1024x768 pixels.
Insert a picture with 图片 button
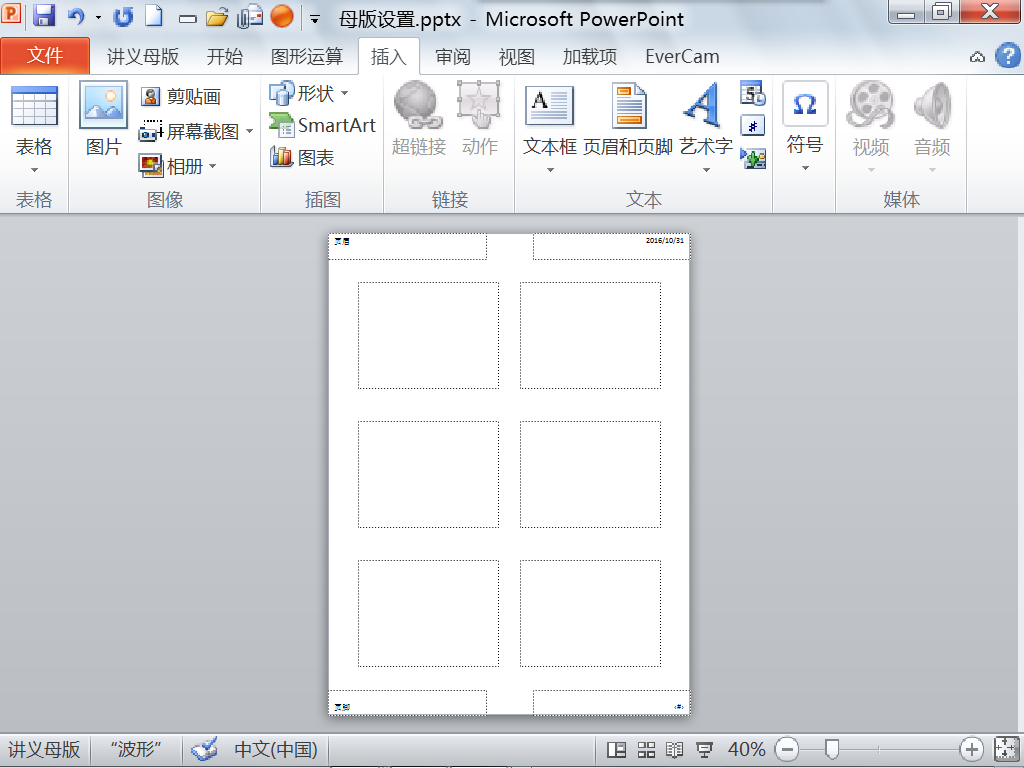pos(103,119)
